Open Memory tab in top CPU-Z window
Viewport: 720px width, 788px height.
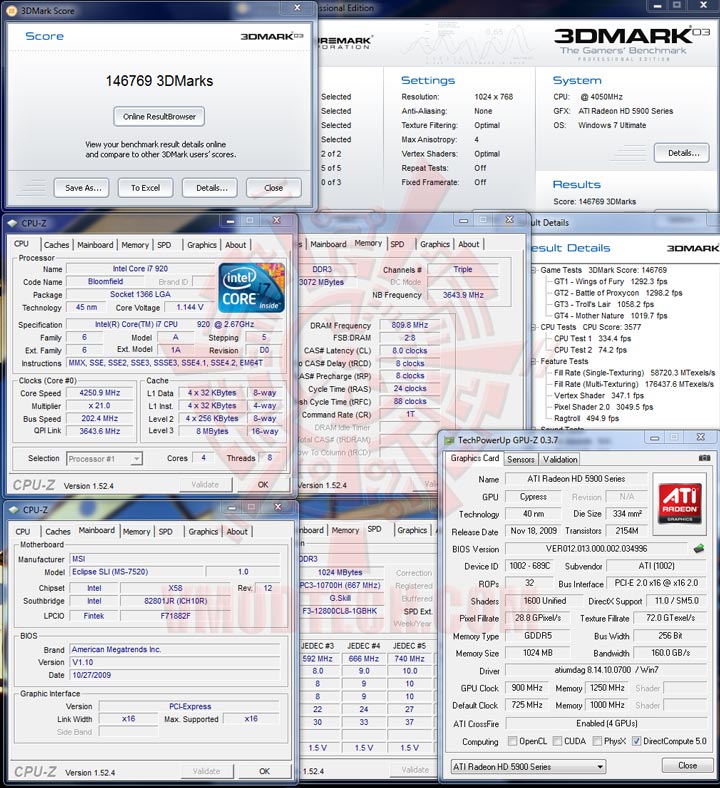(135, 245)
